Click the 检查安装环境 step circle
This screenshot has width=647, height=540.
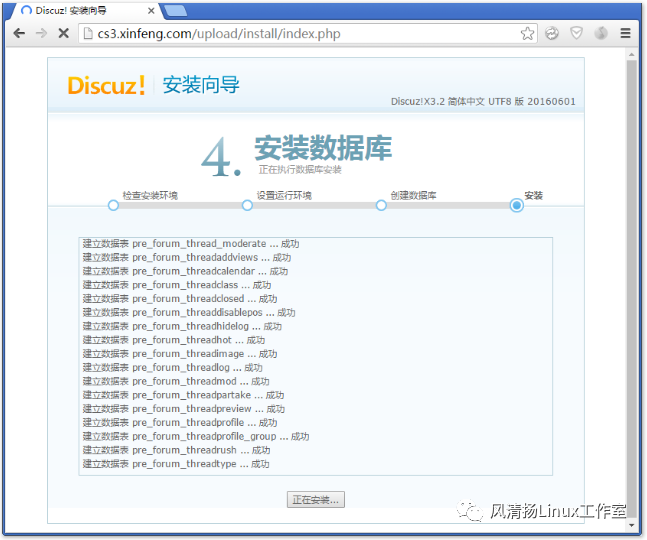pos(113,205)
